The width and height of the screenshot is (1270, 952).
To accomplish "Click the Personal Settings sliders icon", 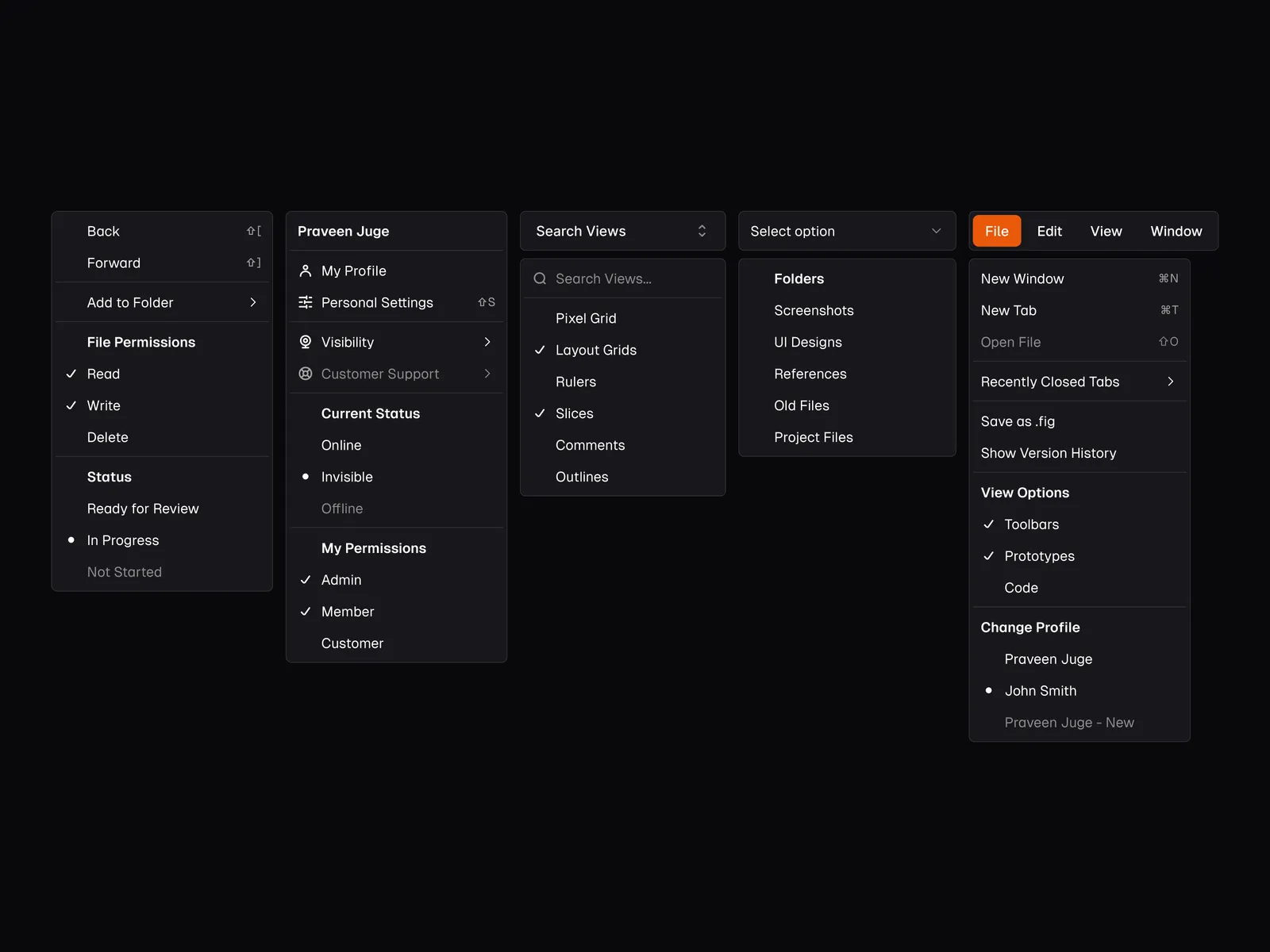I will pos(305,302).
